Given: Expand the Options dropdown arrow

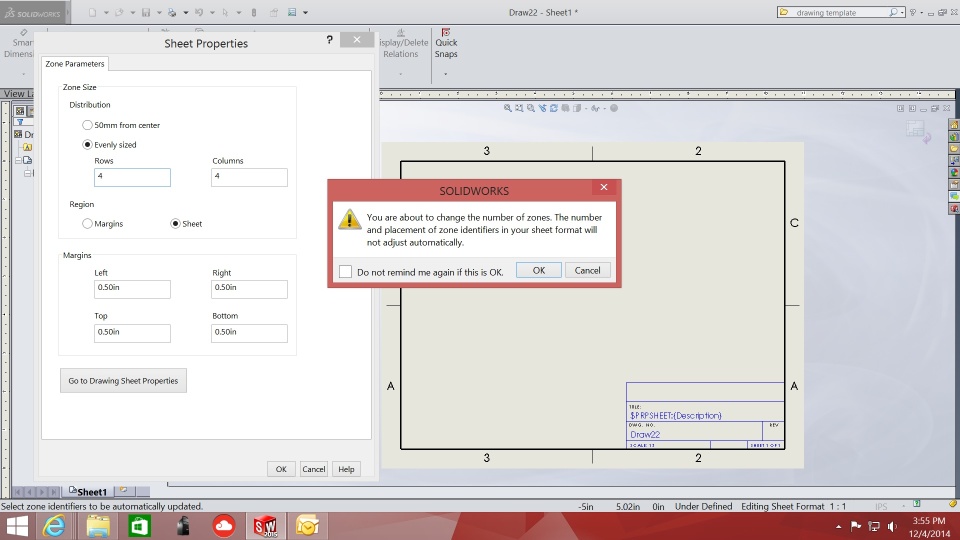Looking at the screenshot, I should [305, 13].
